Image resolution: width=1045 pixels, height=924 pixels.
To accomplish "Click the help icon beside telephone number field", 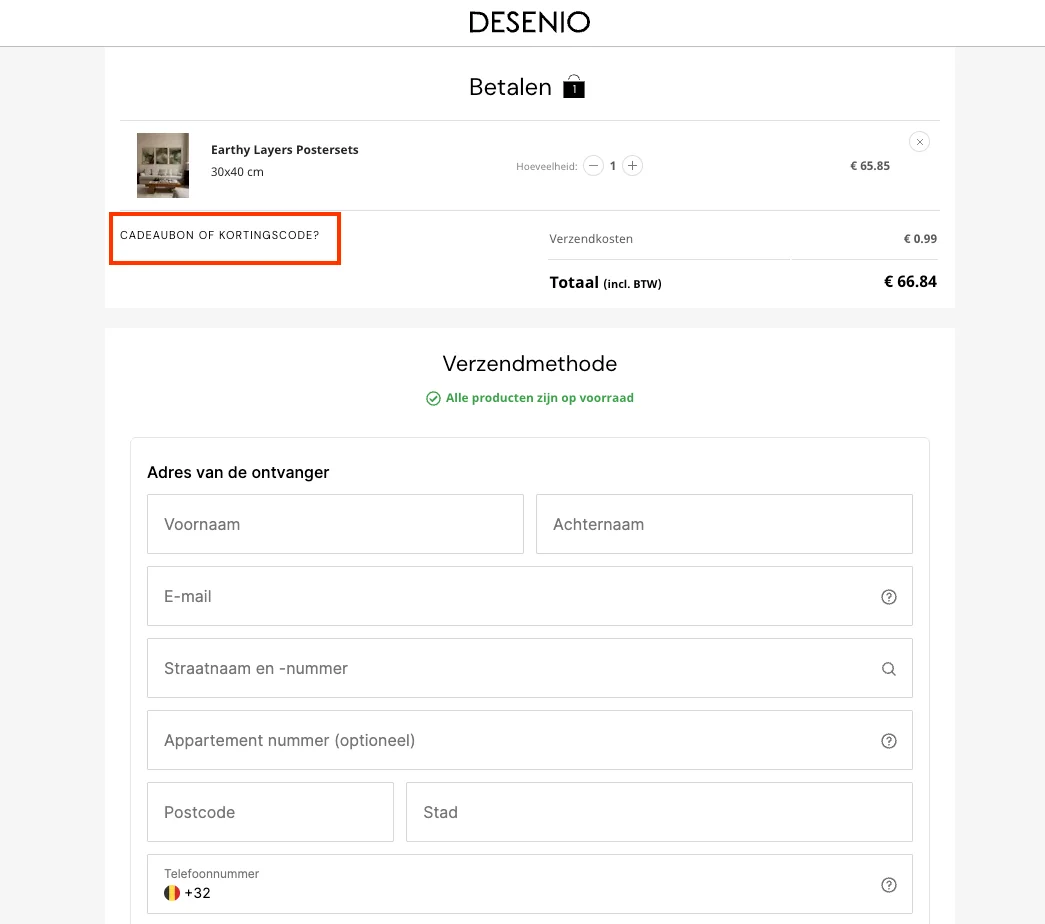I will (x=889, y=884).
